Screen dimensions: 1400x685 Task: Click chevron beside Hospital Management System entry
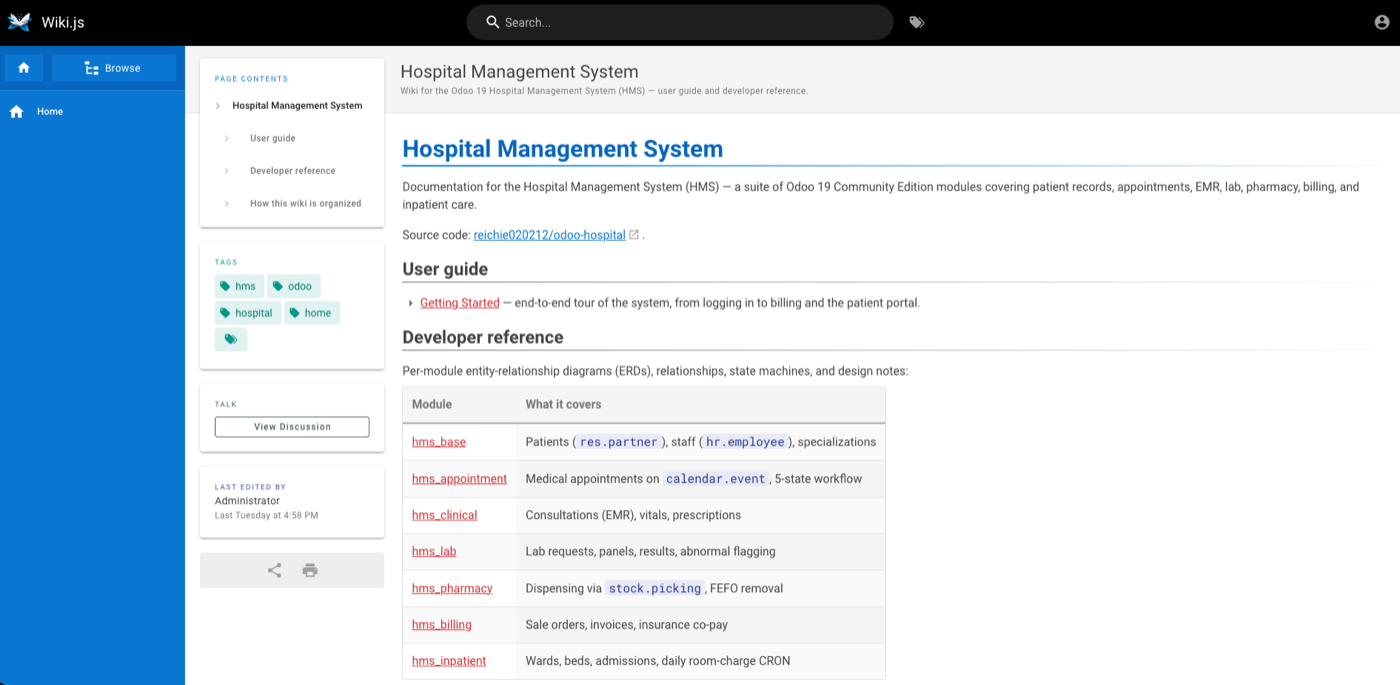[x=218, y=105]
